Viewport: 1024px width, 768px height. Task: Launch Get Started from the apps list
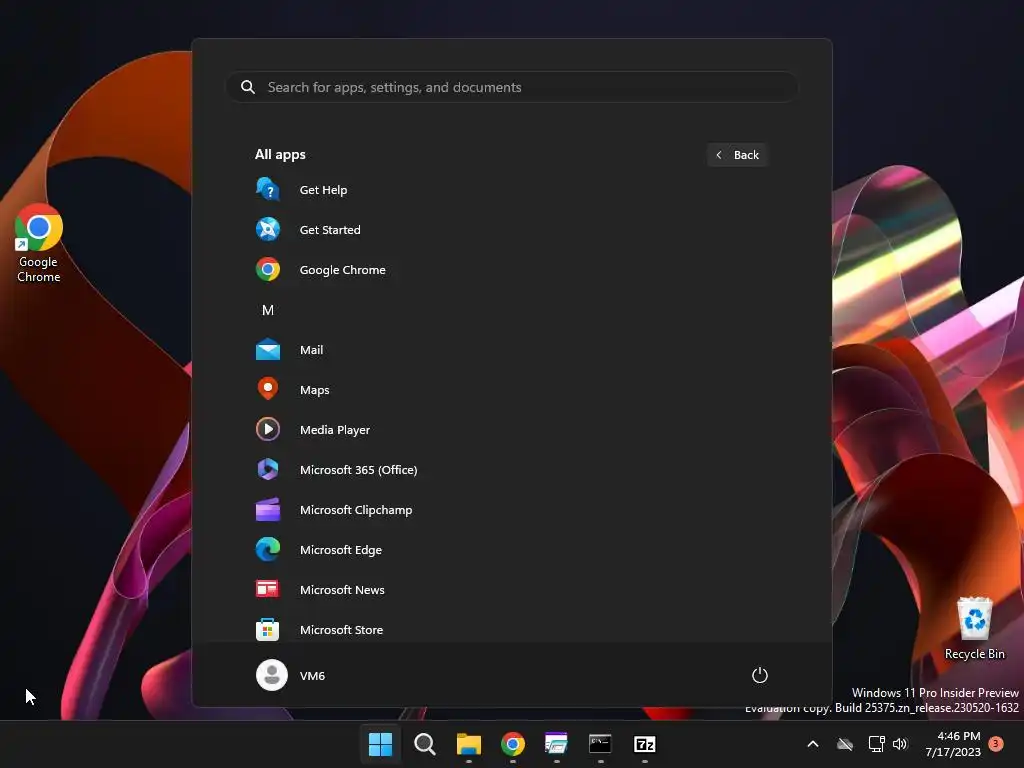click(x=330, y=230)
